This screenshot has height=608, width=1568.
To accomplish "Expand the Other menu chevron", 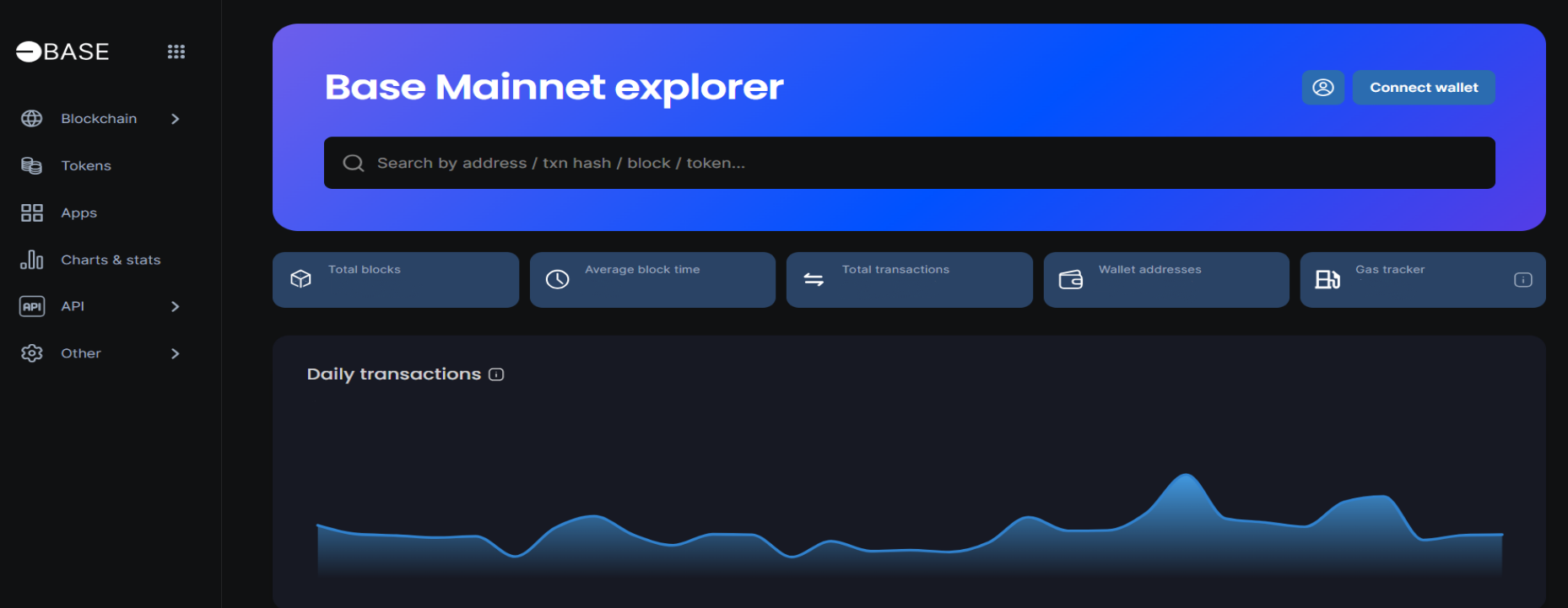I will 176,353.
